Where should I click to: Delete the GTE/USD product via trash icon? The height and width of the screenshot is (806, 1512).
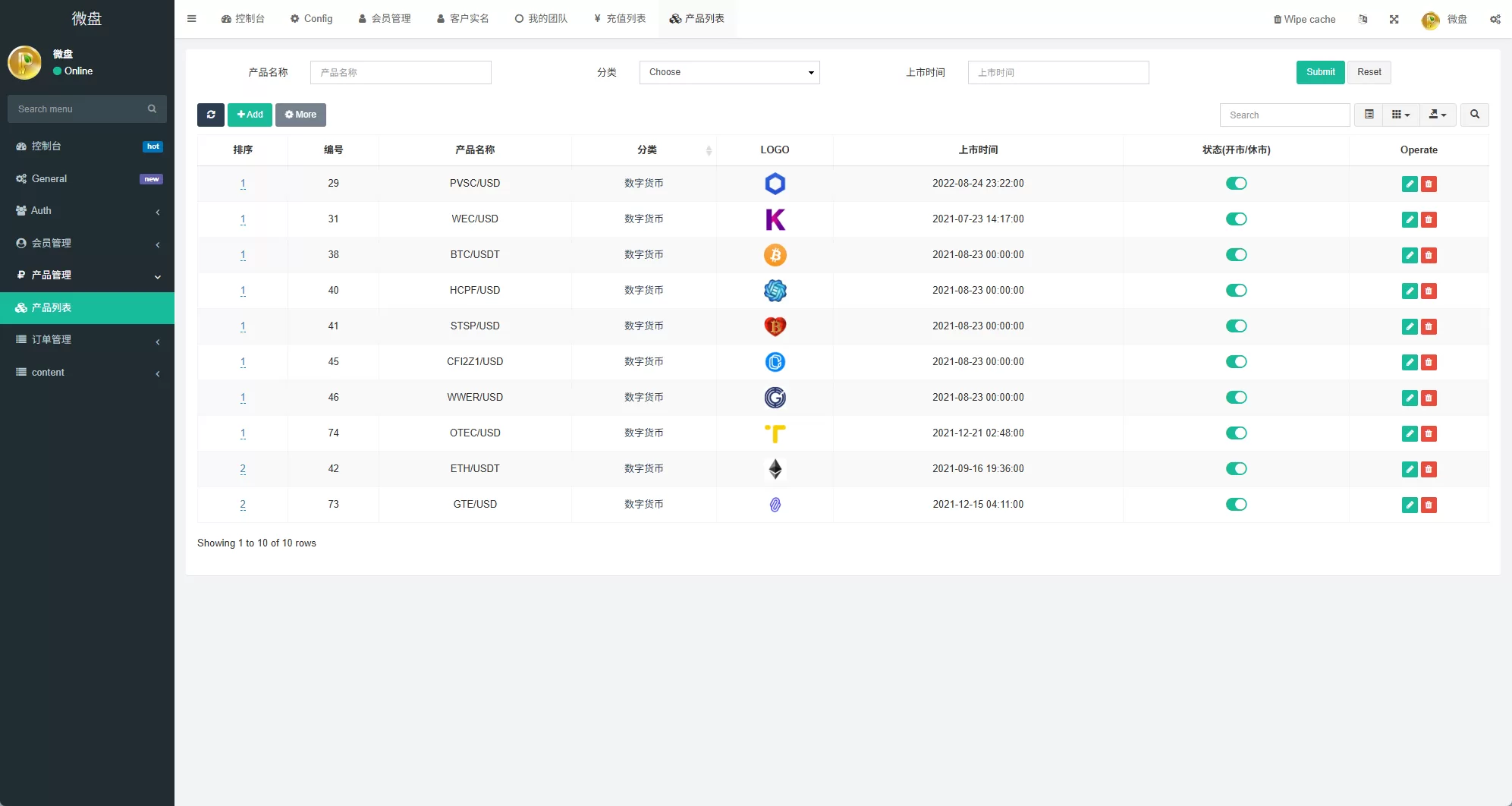(1429, 504)
